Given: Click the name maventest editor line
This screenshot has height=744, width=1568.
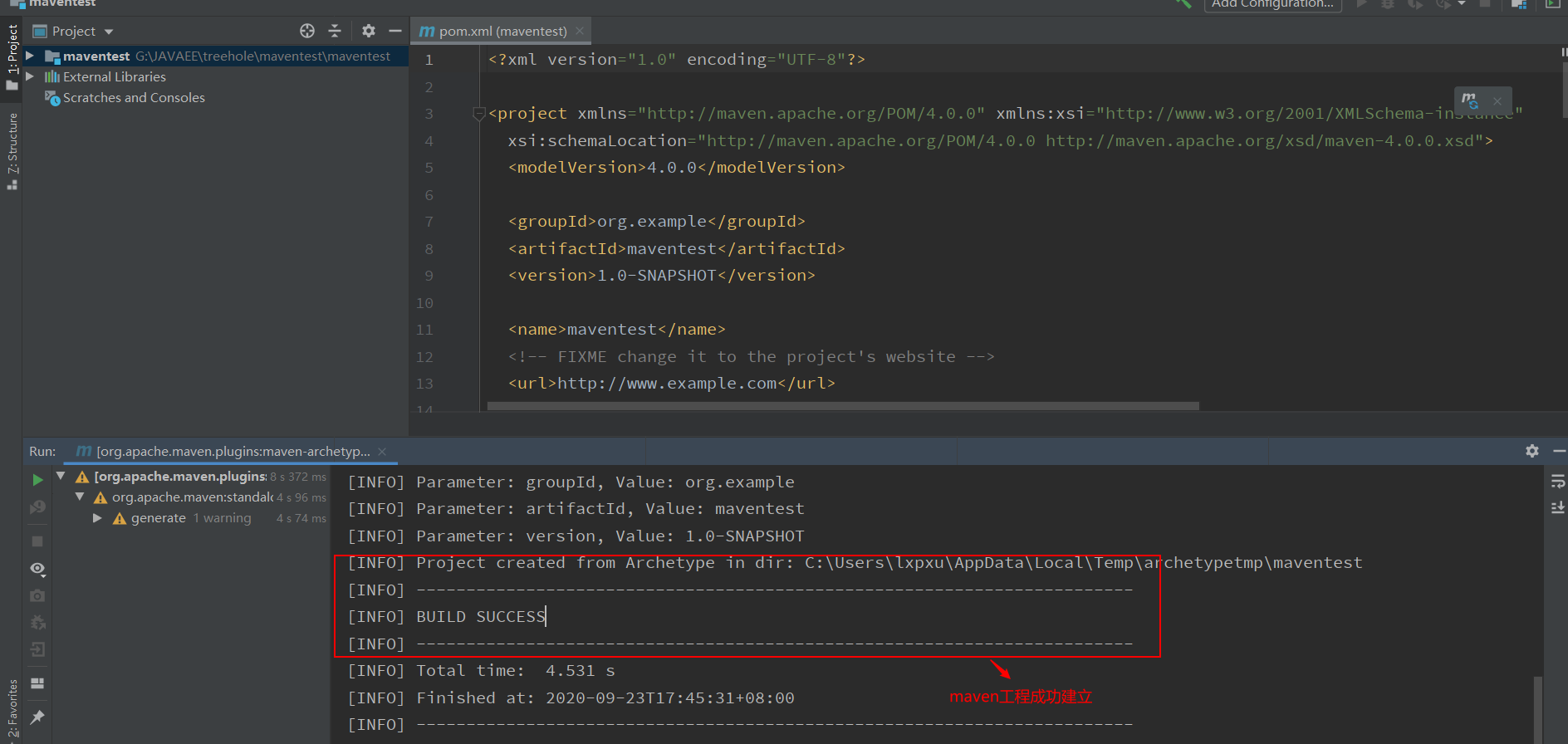Looking at the screenshot, I should pos(617,329).
